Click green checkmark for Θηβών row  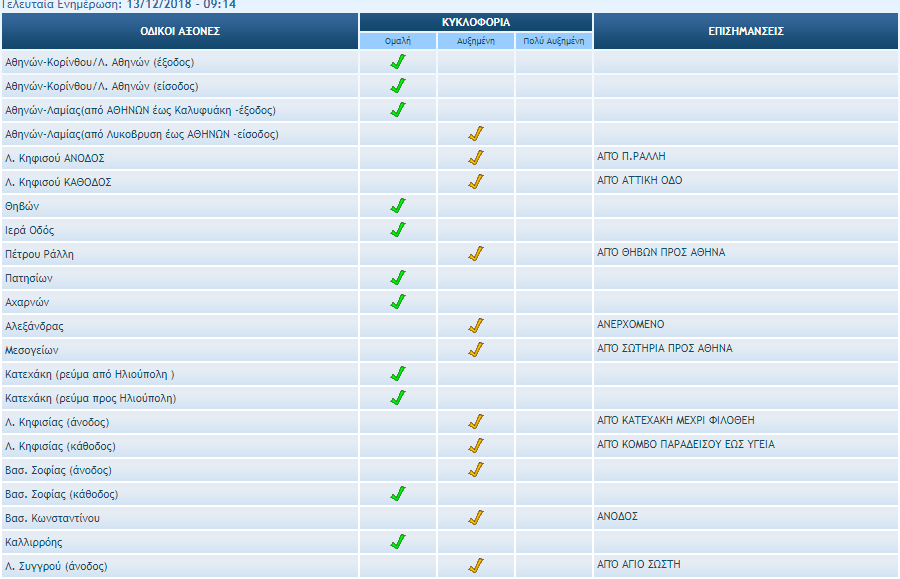[397, 206]
